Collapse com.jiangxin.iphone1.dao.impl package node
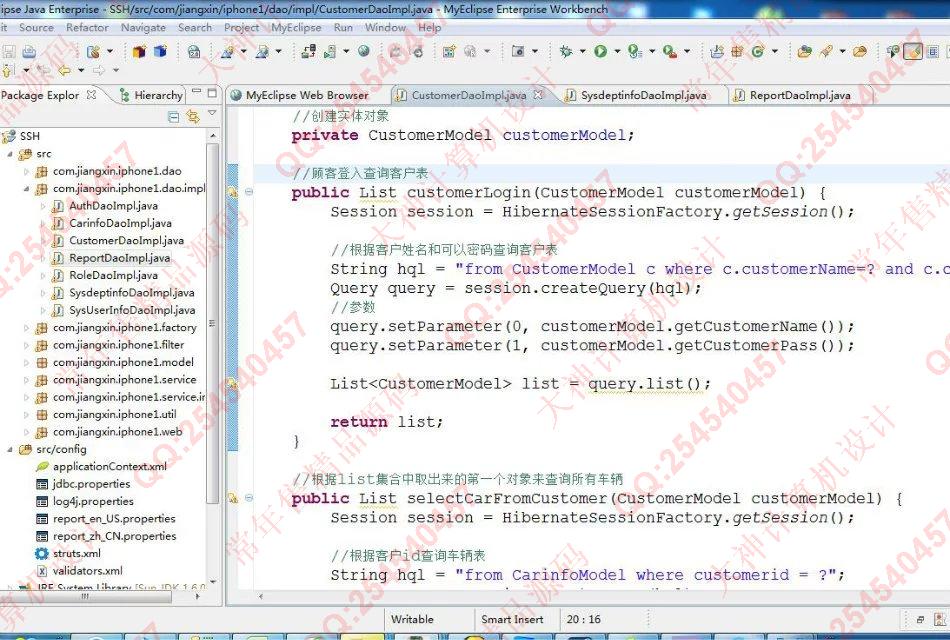Image resolution: width=950 pixels, height=640 pixels. (26, 188)
